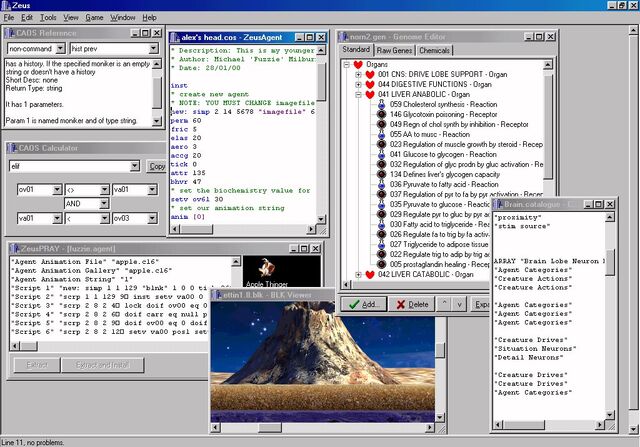Viewport: 640px width, 447px height.
Task: Open the second-row va01 operand dropdown
Action: point(57,218)
